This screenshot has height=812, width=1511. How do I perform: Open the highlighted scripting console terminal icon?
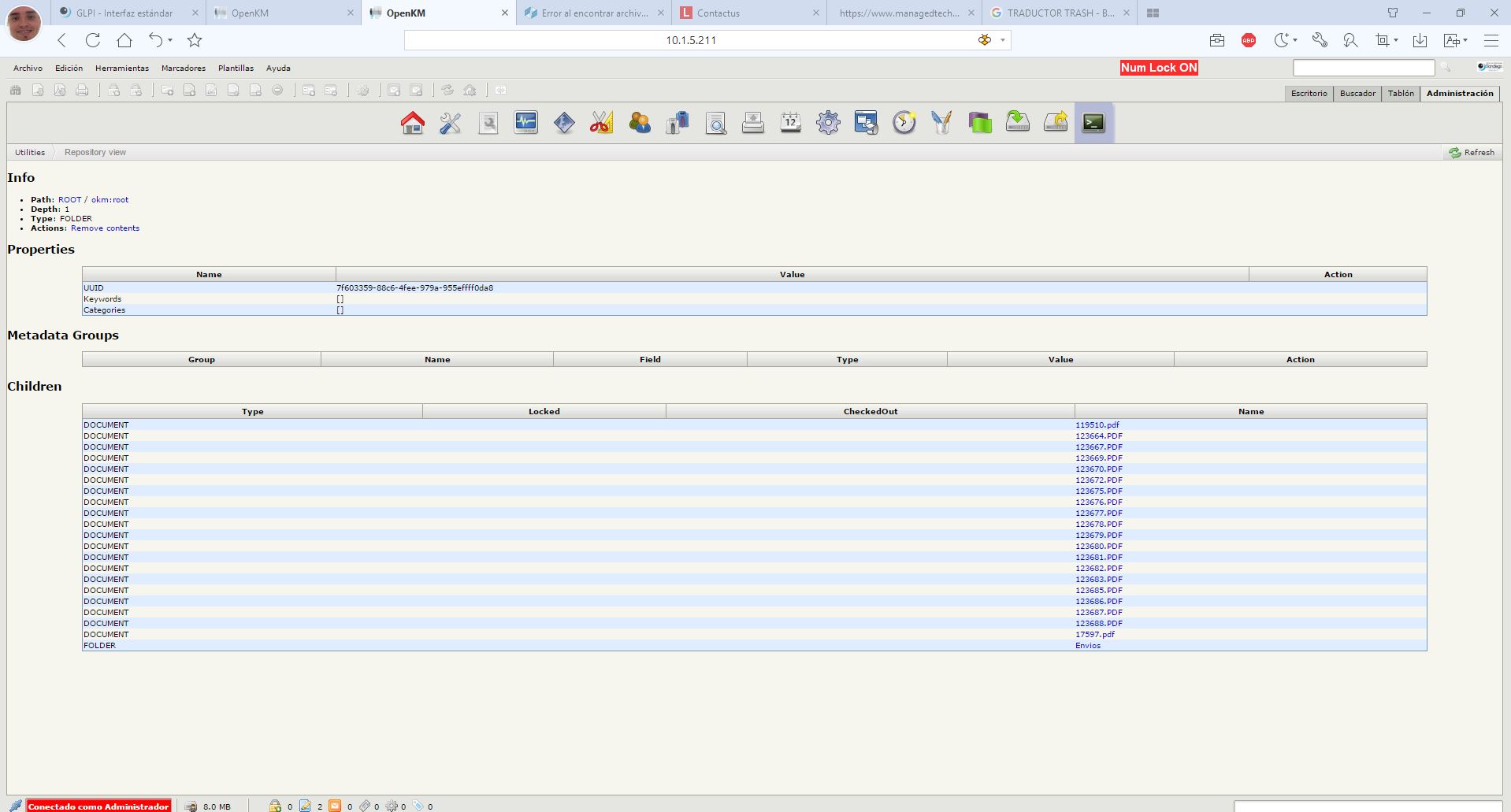click(x=1093, y=122)
